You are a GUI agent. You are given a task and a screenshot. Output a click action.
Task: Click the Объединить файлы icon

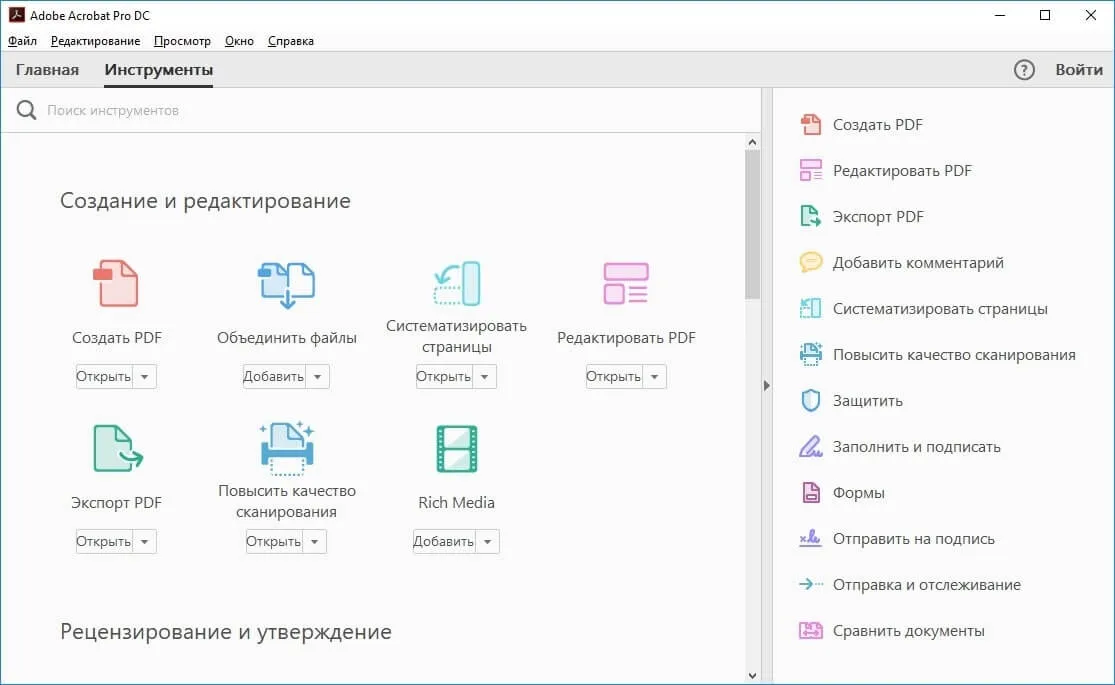click(x=285, y=283)
